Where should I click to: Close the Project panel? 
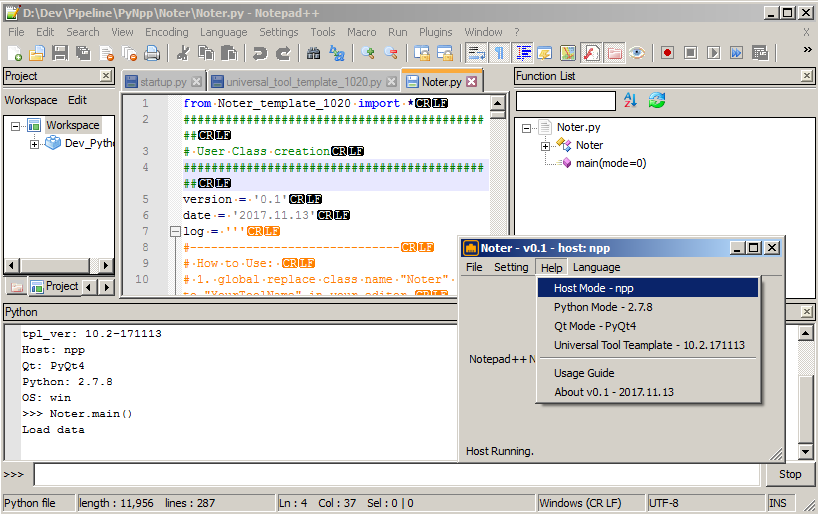coord(106,76)
